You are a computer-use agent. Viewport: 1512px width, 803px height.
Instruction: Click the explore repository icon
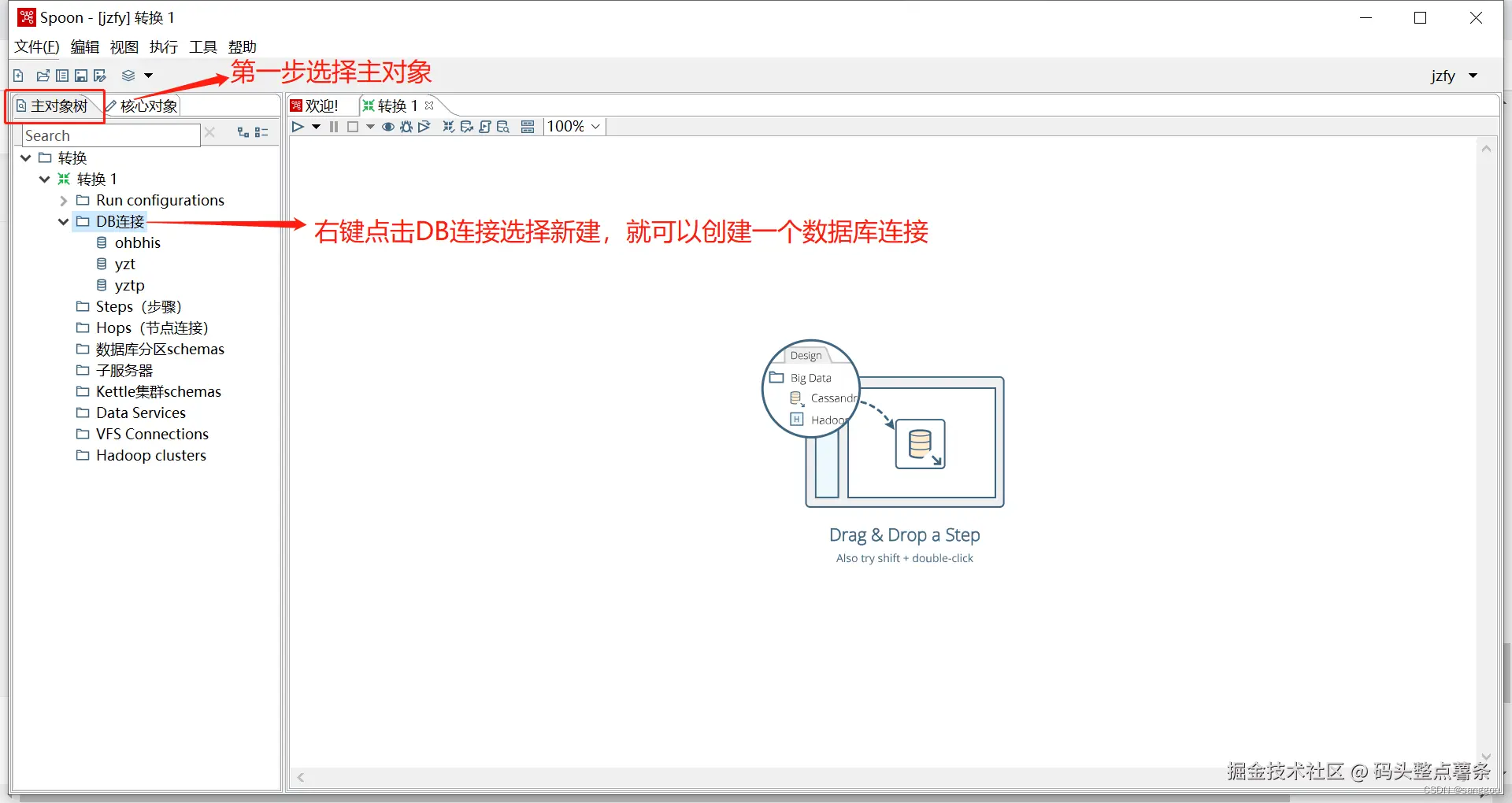click(62, 76)
